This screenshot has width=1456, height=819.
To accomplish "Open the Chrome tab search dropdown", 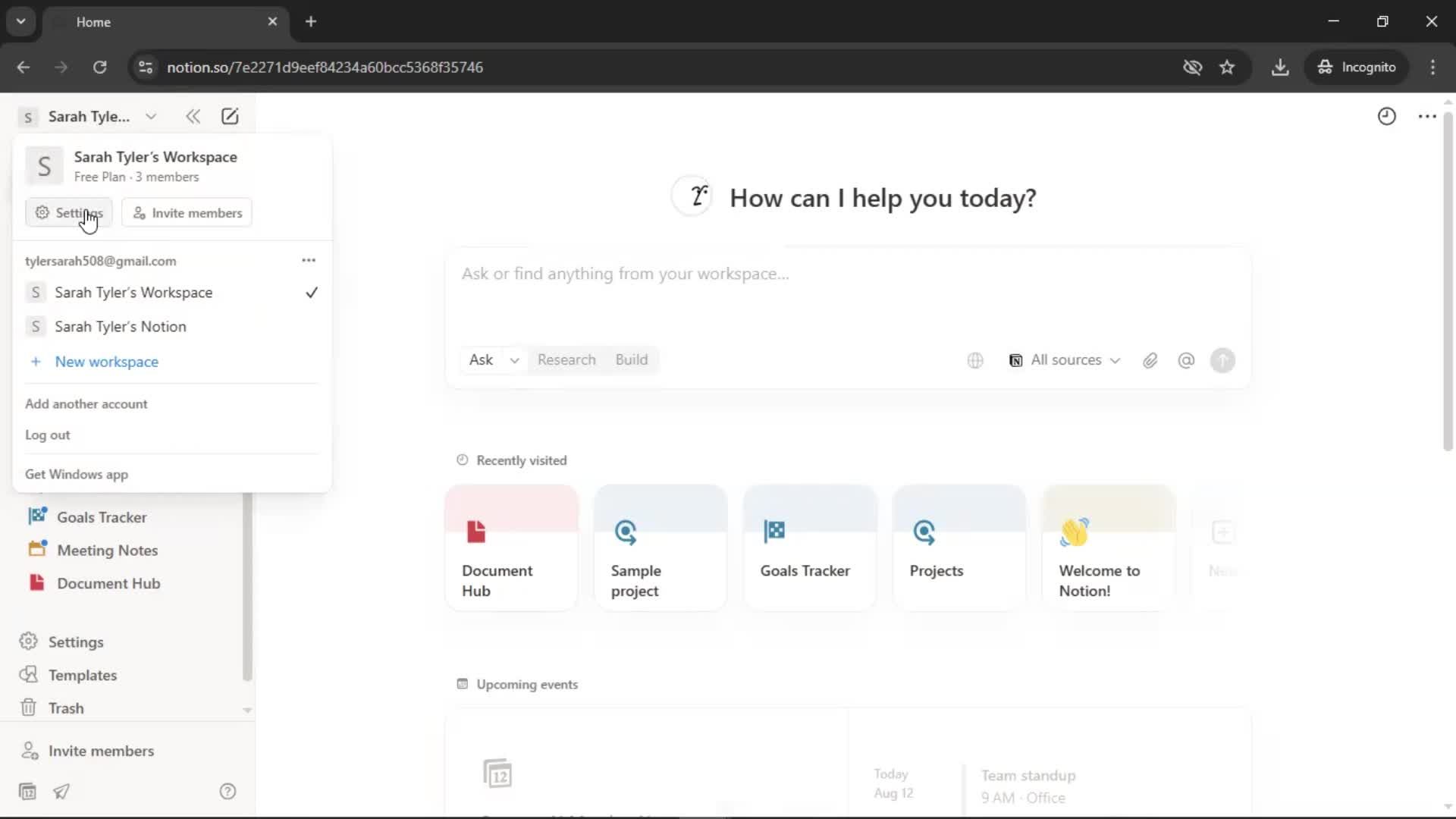I will point(21,21).
